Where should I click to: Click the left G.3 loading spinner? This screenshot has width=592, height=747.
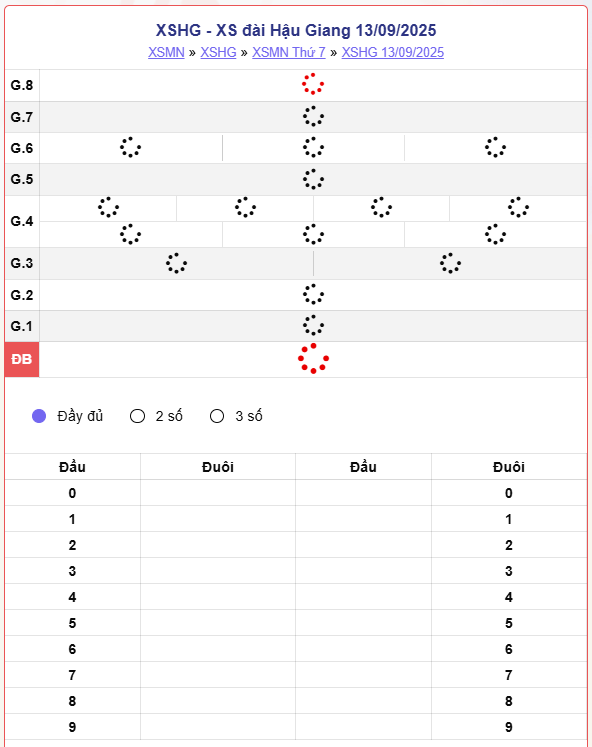tap(177, 263)
